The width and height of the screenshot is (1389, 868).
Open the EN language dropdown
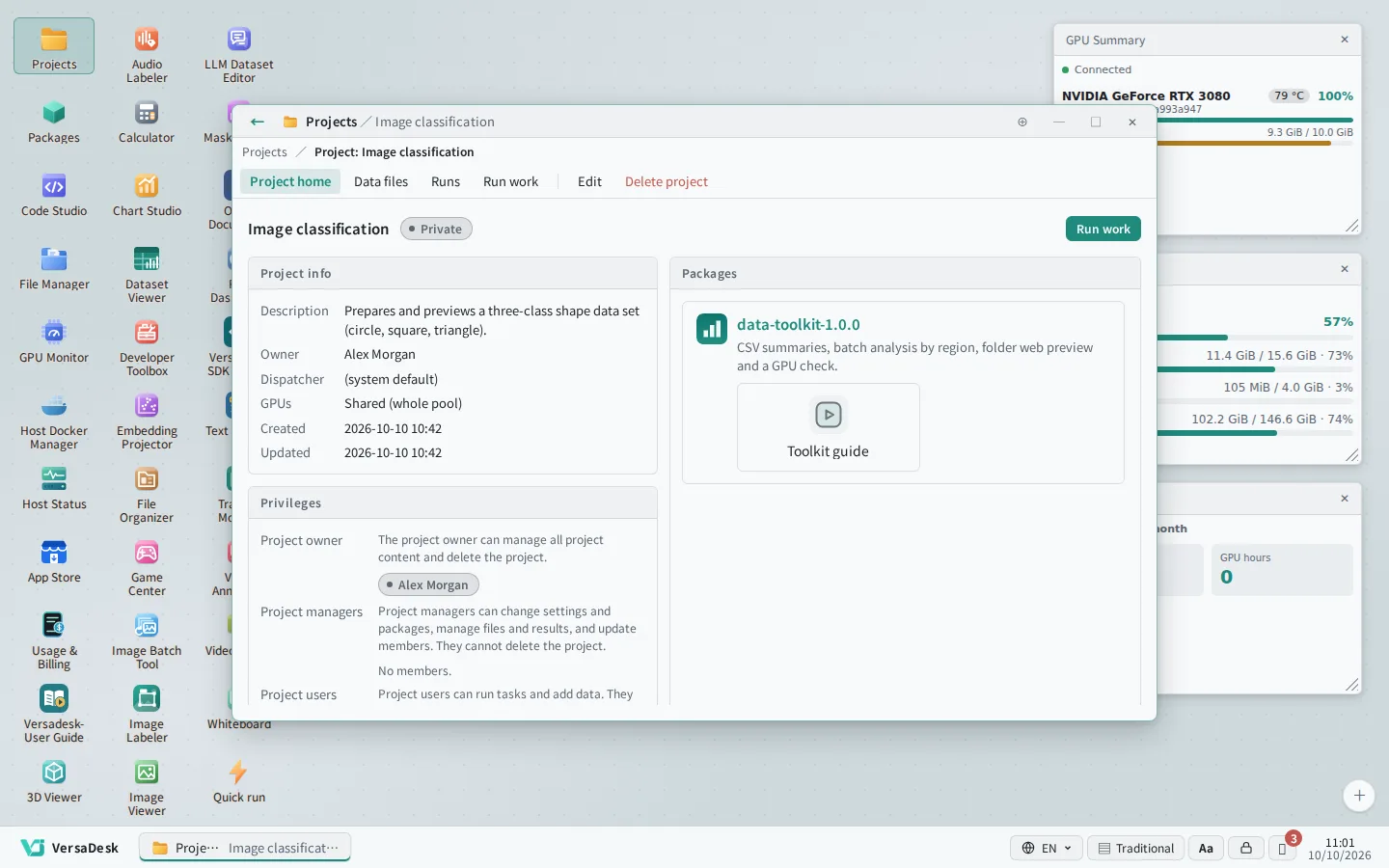tap(1047, 848)
